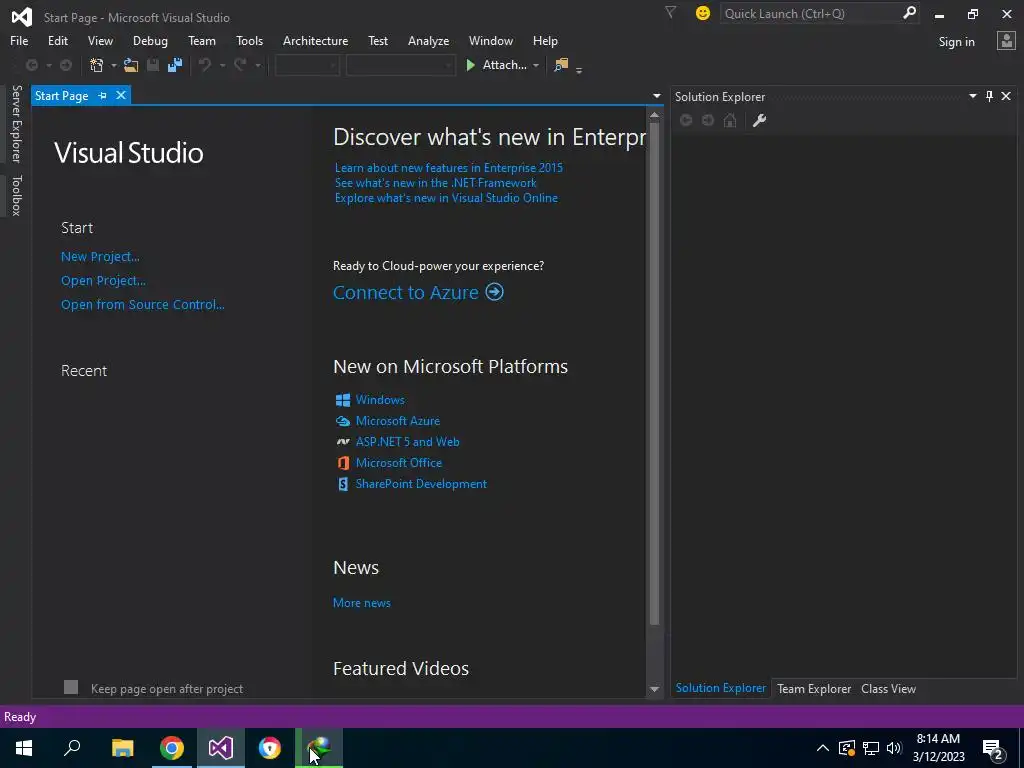Open the Attach button dropdown arrow

coord(536,65)
